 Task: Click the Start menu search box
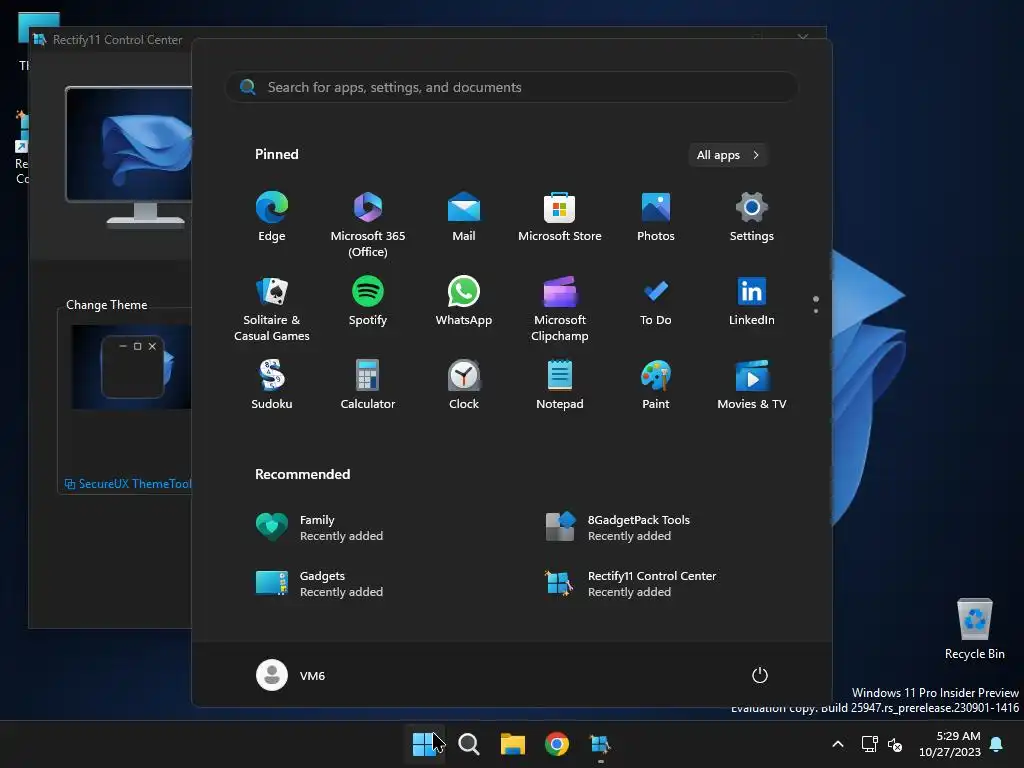511,88
